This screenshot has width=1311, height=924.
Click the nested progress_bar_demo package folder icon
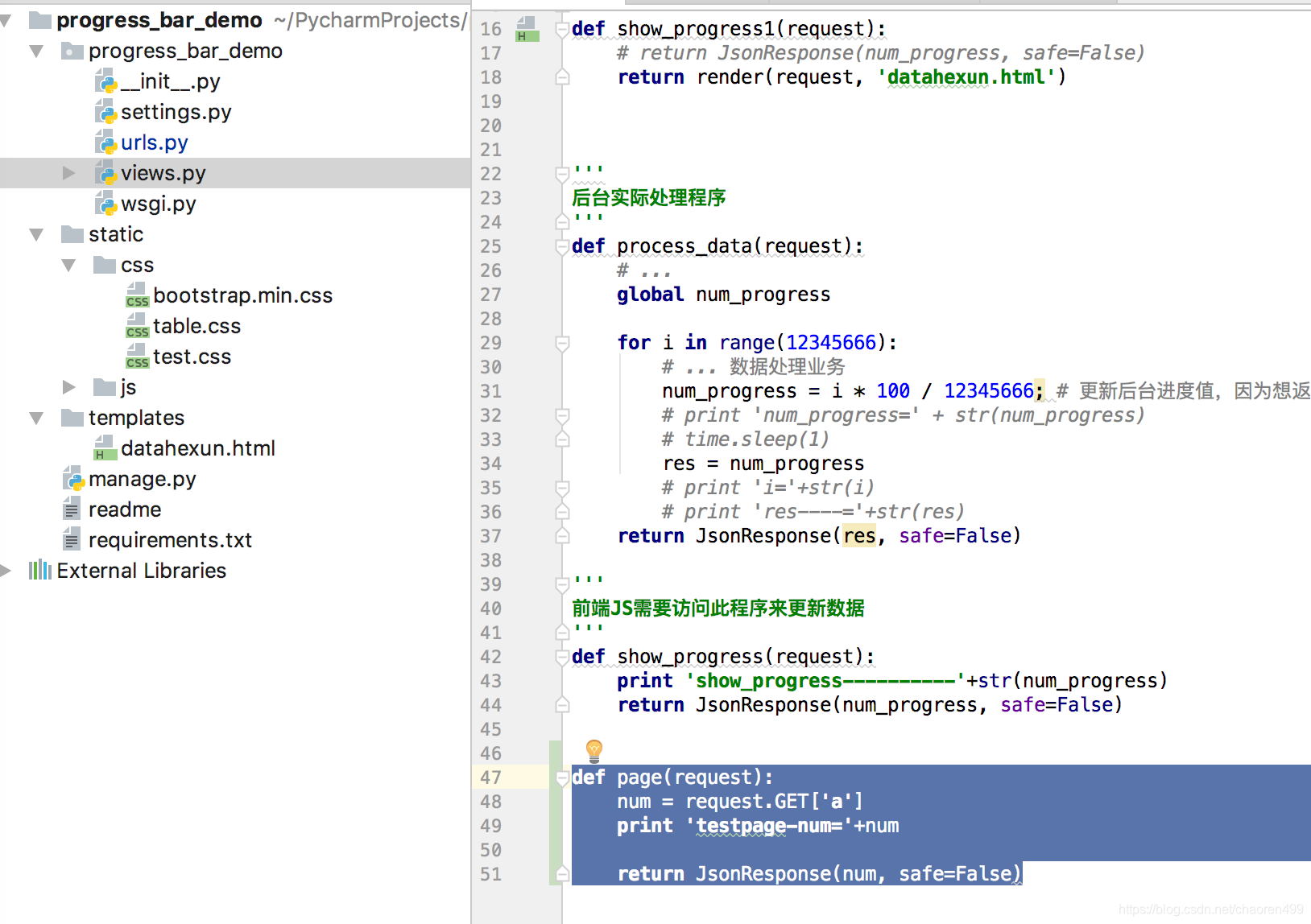[72, 51]
